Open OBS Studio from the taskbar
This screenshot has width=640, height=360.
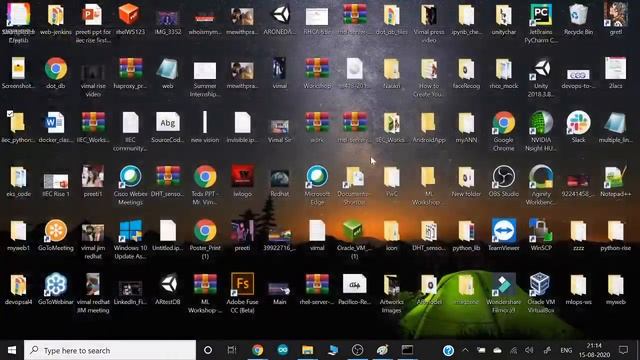(358, 350)
